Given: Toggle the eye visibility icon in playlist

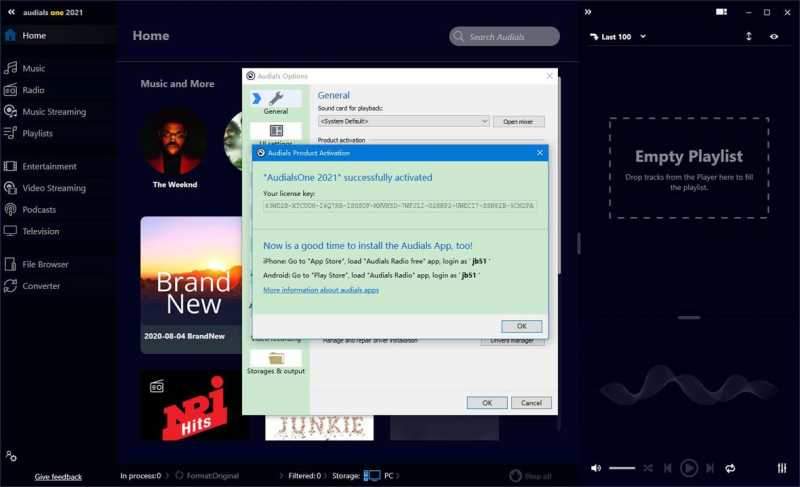Looking at the screenshot, I should pos(774,37).
